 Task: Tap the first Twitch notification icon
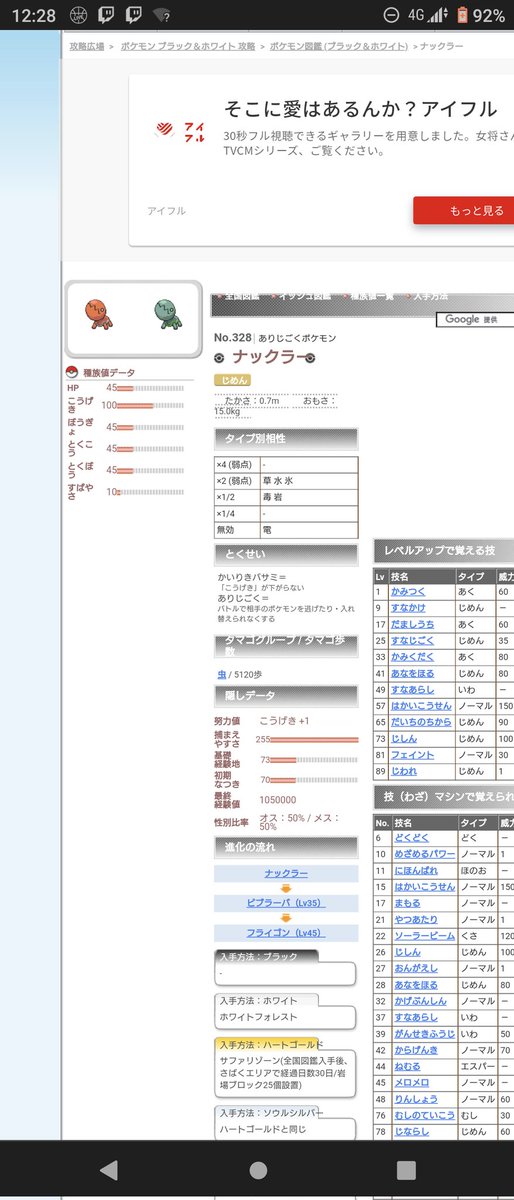pos(107,15)
